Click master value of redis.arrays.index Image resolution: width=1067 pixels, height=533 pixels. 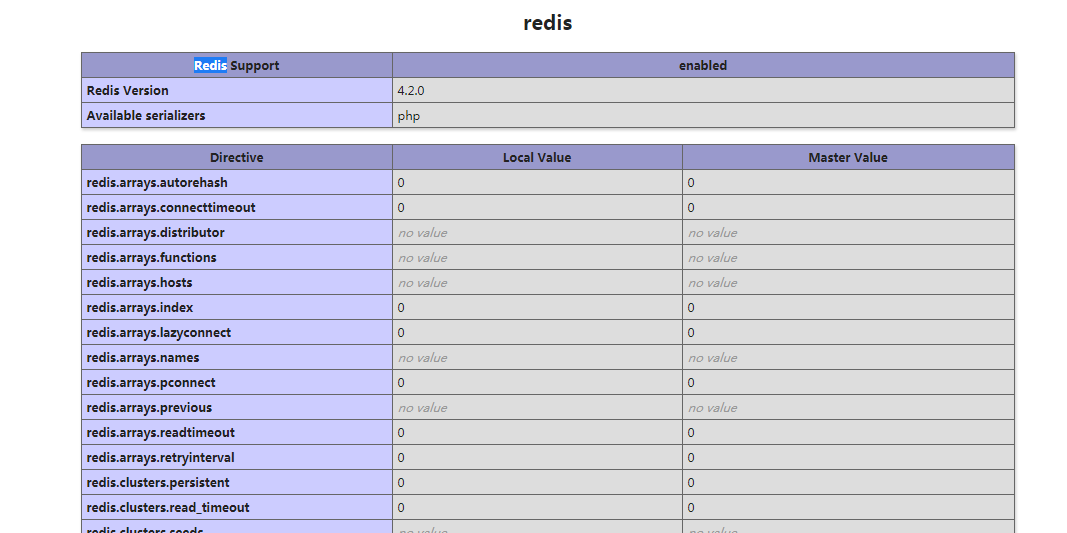pos(691,308)
